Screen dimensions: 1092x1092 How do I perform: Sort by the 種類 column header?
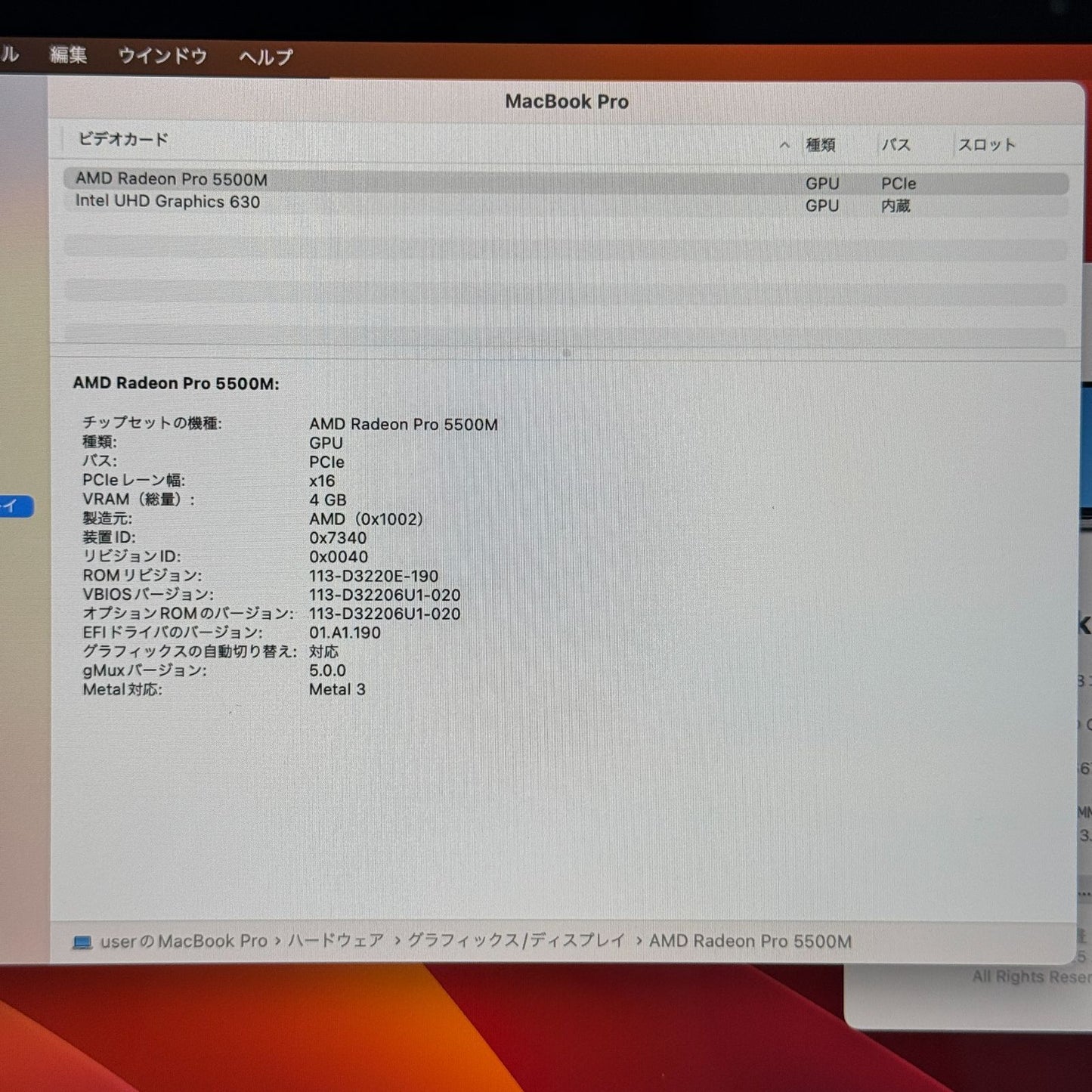tap(821, 144)
